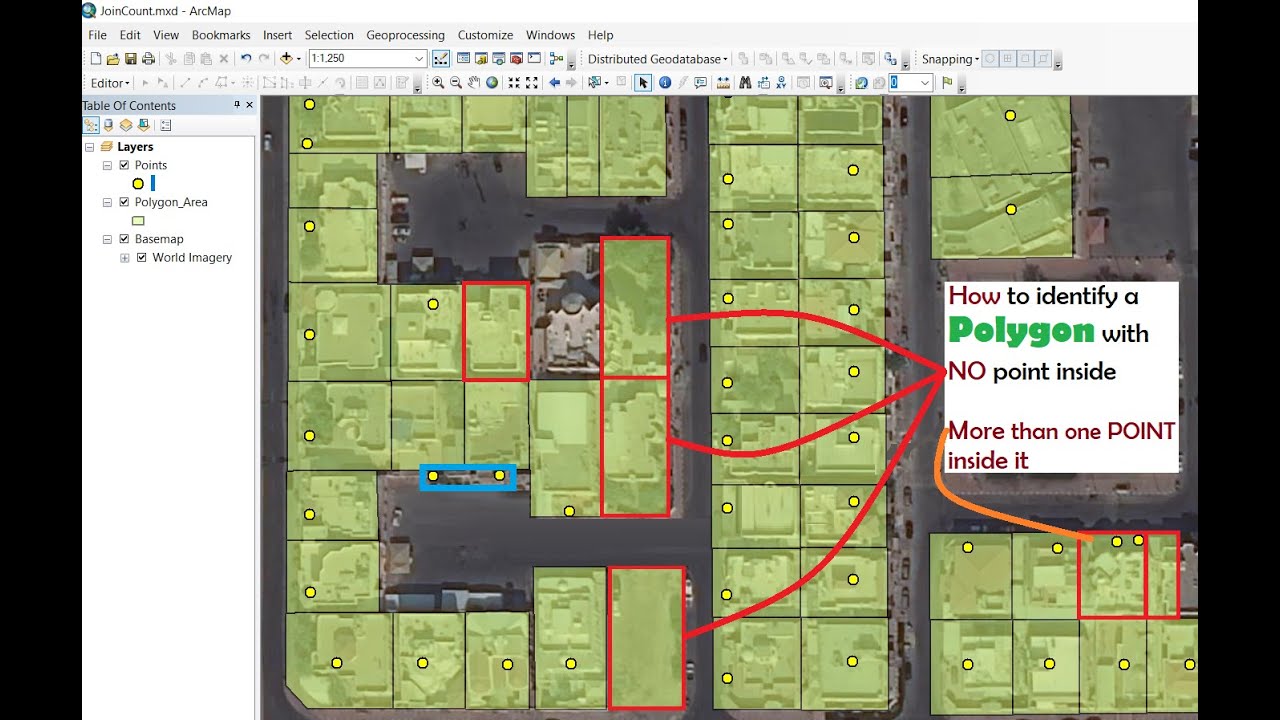Open the Find binoculars tool

pyautogui.click(x=745, y=83)
